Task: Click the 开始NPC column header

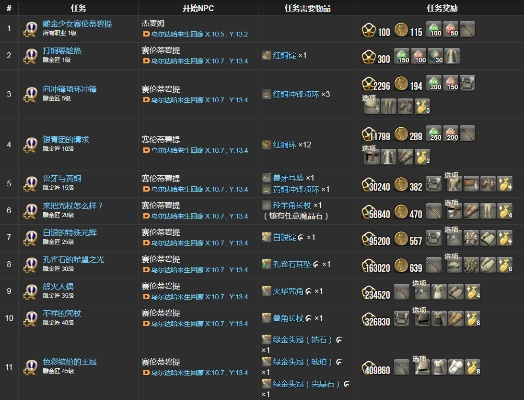Action: (x=198, y=8)
